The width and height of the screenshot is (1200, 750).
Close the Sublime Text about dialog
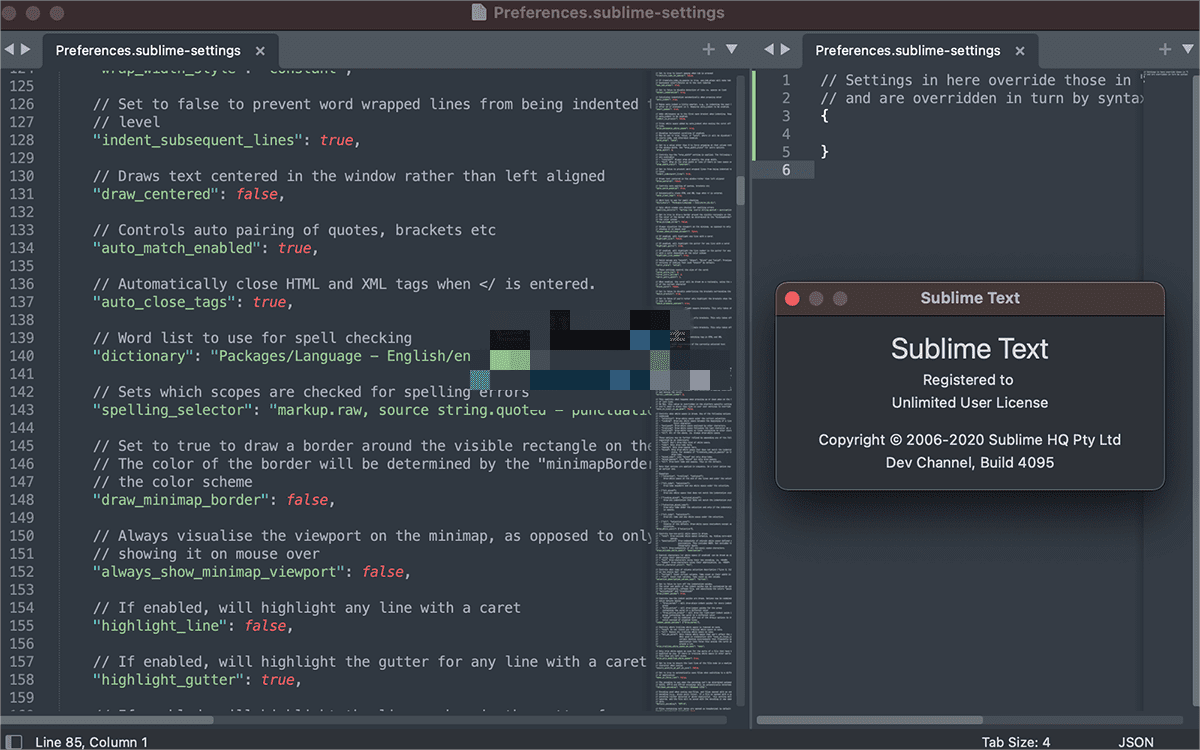(x=792, y=298)
